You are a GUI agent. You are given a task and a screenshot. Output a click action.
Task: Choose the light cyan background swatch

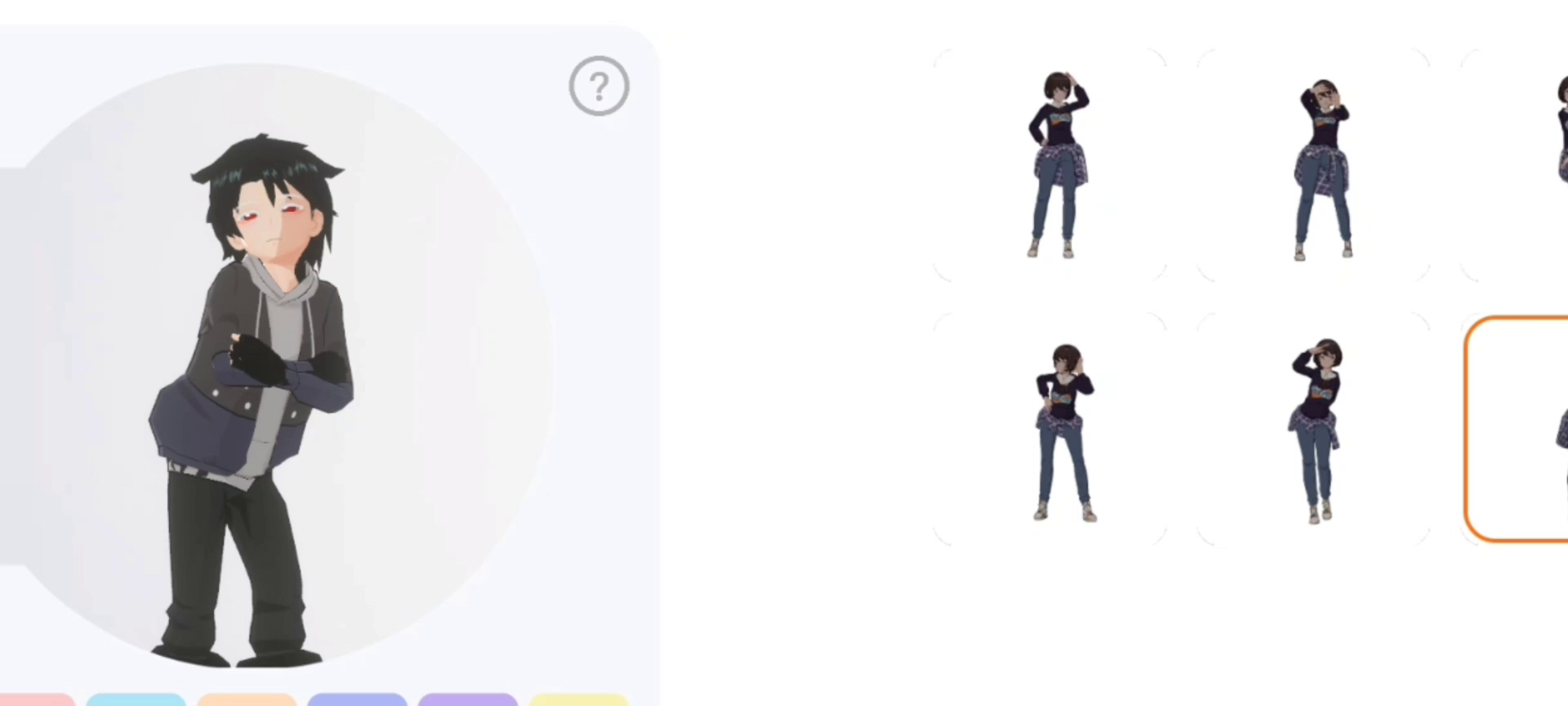pyautogui.click(x=136, y=699)
